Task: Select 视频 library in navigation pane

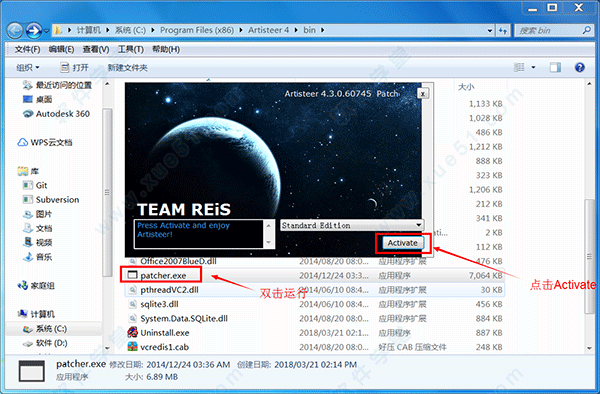Action: [38, 243]
